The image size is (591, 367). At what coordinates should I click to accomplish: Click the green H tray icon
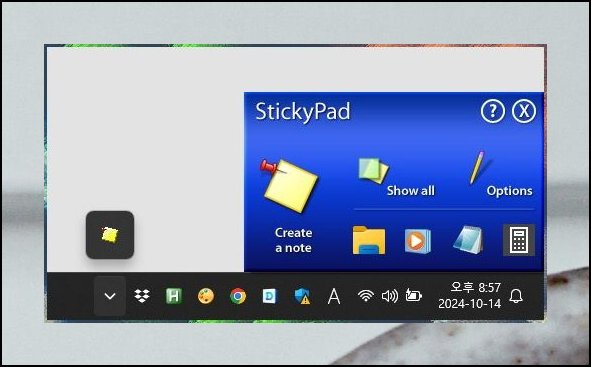(x=174, y=296)
